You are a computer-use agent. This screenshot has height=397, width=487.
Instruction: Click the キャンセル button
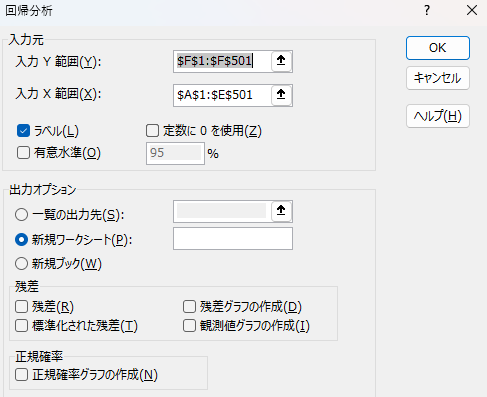(438, 78)
